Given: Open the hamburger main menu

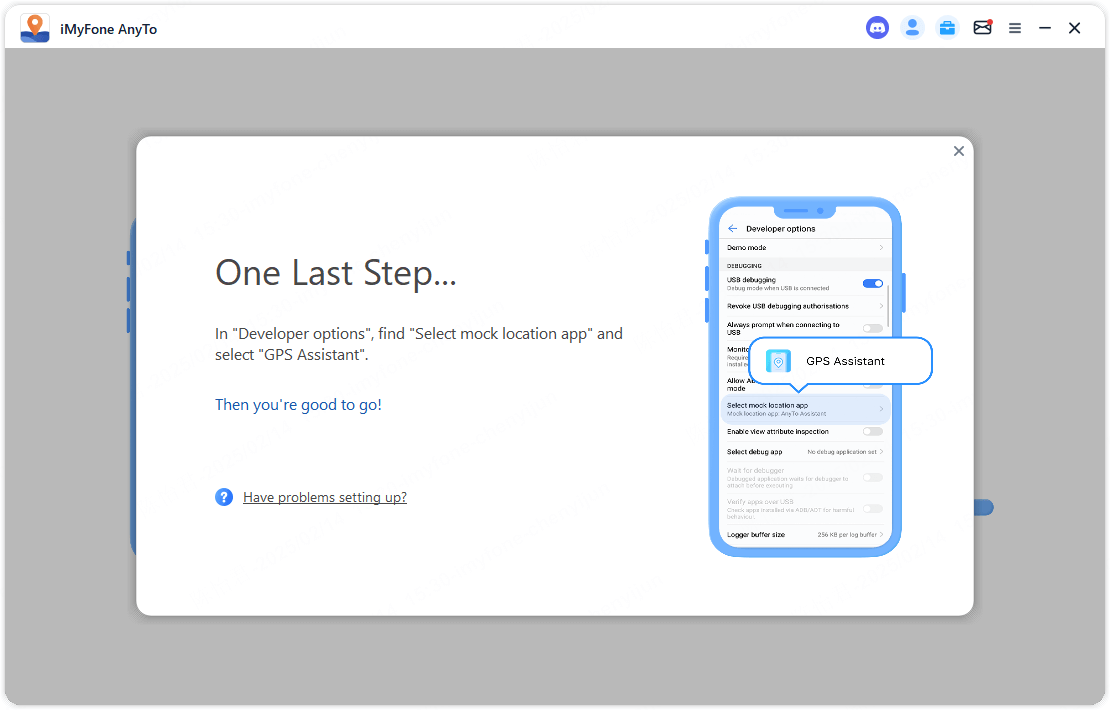Looking at the screenshot, I should [x=1015, y=28].
